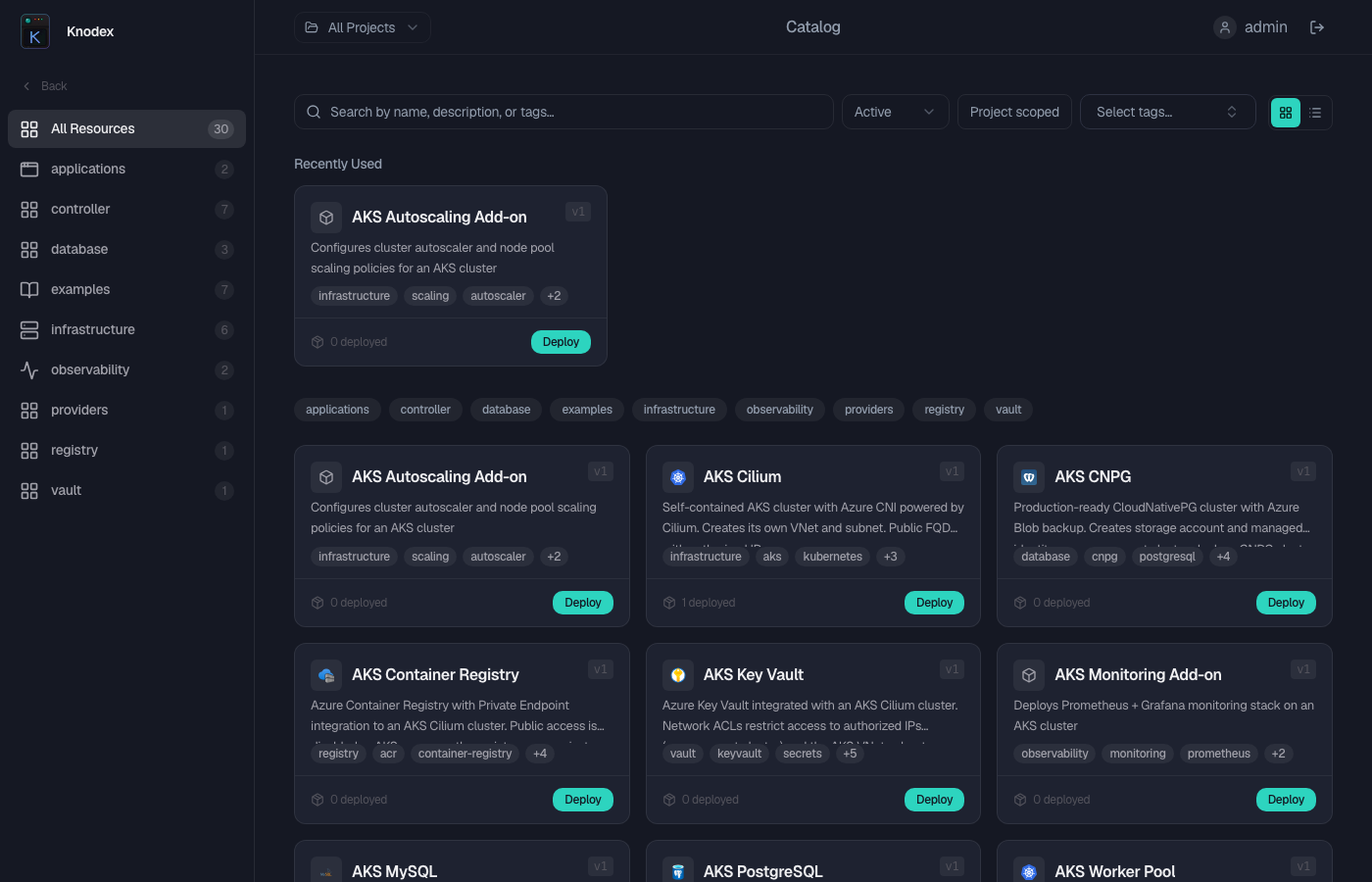Toggle the Project scoped filter
Viewport: 1372px width, 882px height.
1014,112
